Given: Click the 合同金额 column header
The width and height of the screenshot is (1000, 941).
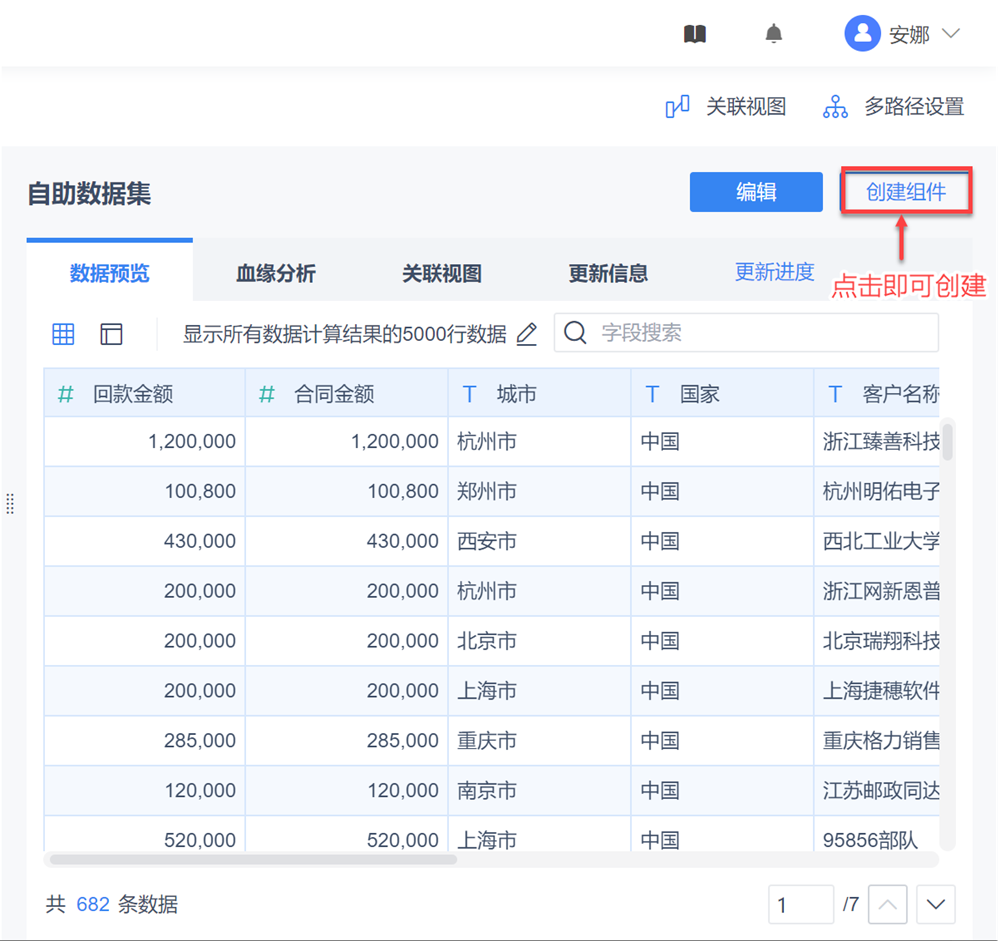Looking at the screenshot, I should [334, 394].
